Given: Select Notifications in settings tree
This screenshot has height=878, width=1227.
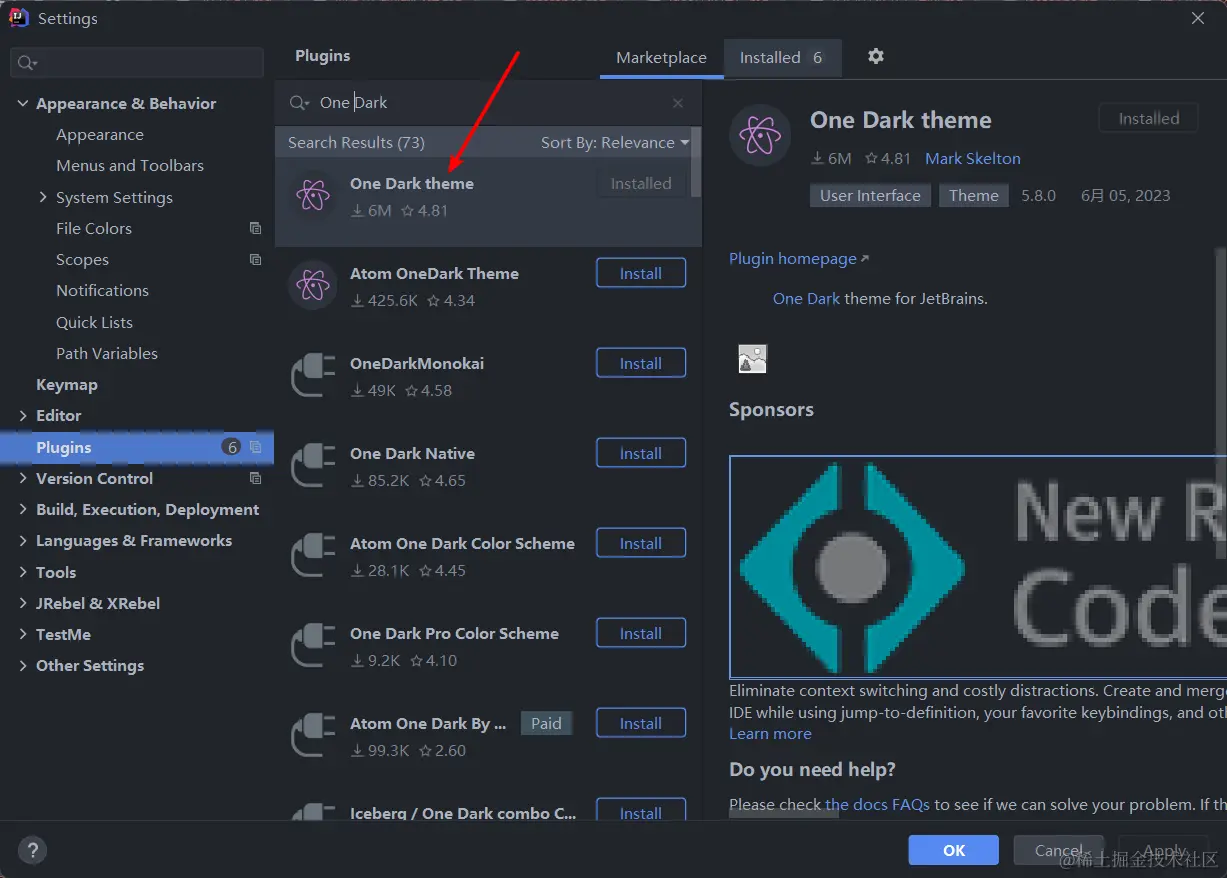Looking at the screenshot, I should pos(102,290).
